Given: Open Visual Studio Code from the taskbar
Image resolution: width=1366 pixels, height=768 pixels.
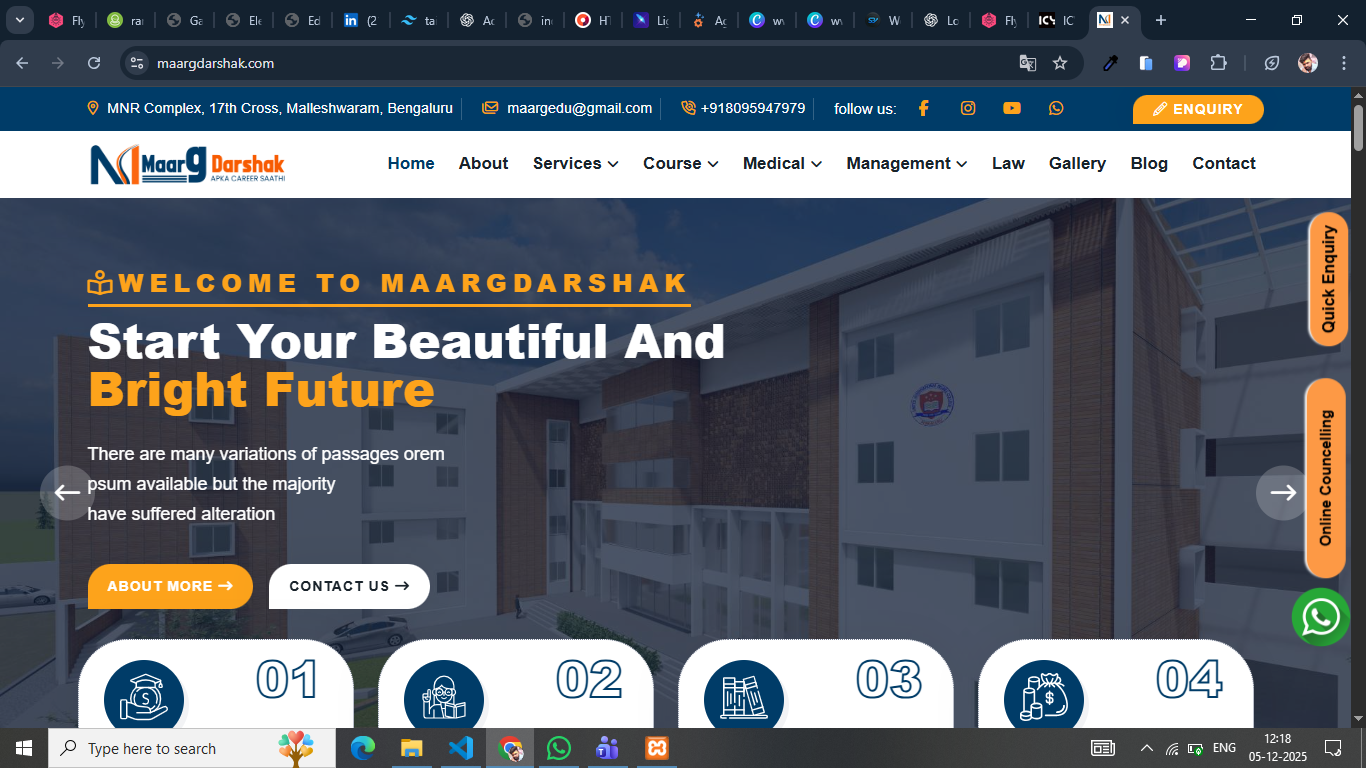Looking at the screenshot, I should (461, 748).
